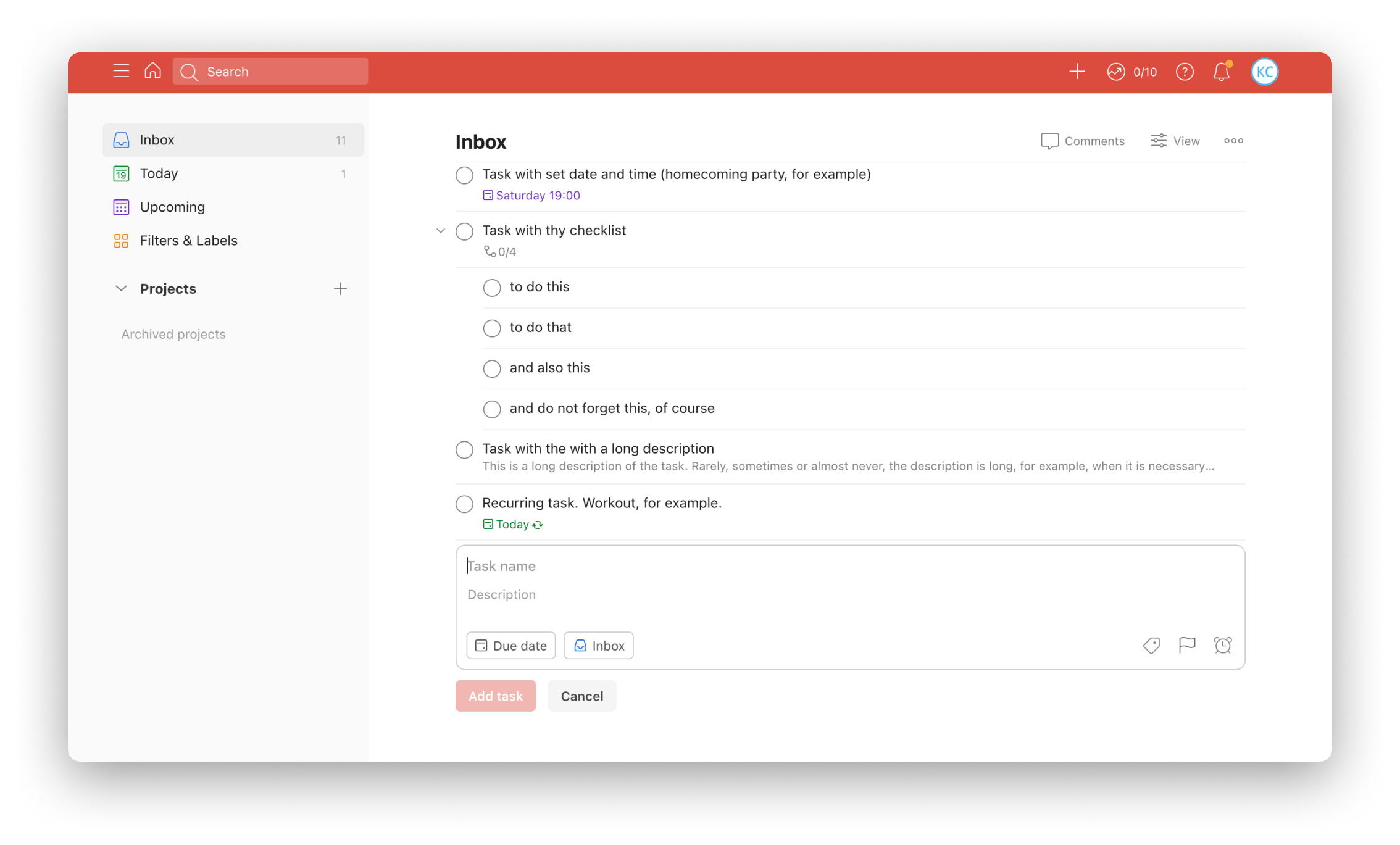Open Filters & Labels in sidebar
Image resolution: width=1400 pixels, height=845 pixels.
[x=233, y=241]
